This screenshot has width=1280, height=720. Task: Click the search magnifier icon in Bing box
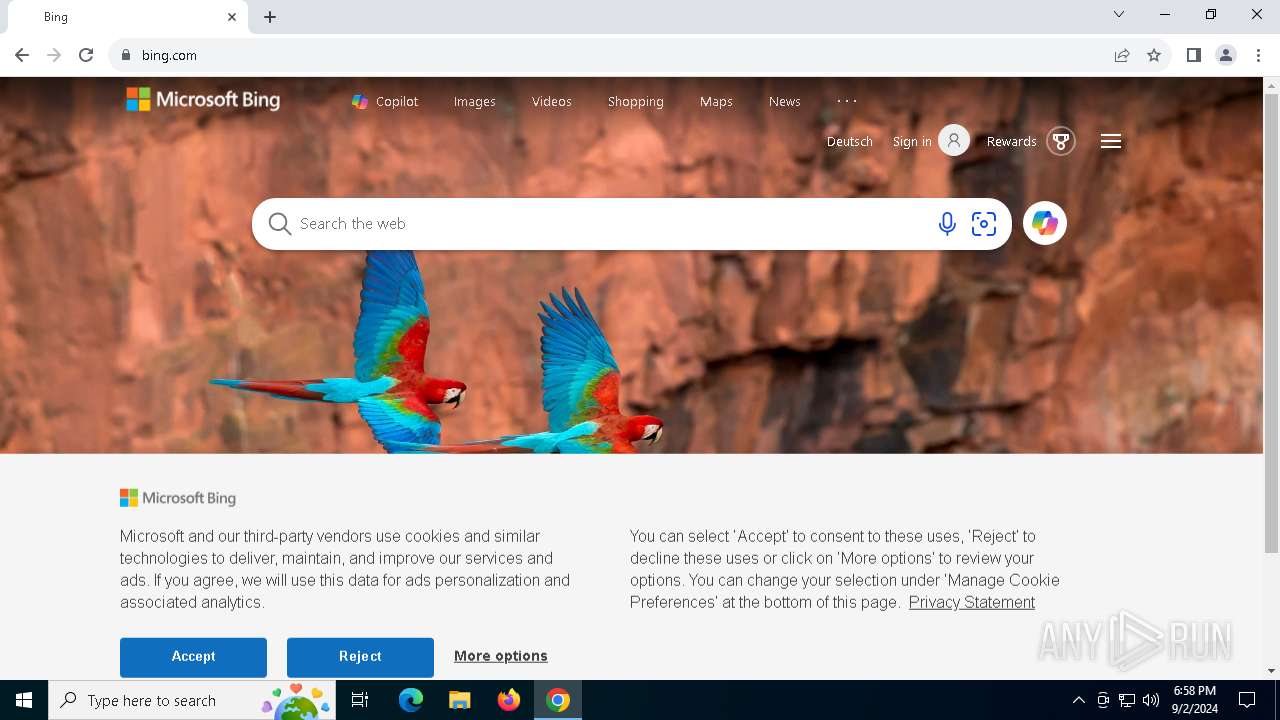coord(280,224)
